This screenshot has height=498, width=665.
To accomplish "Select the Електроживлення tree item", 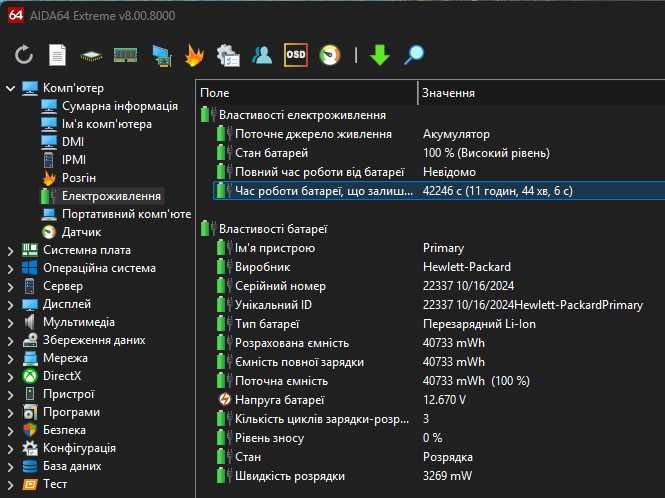I will pos(111,196).
